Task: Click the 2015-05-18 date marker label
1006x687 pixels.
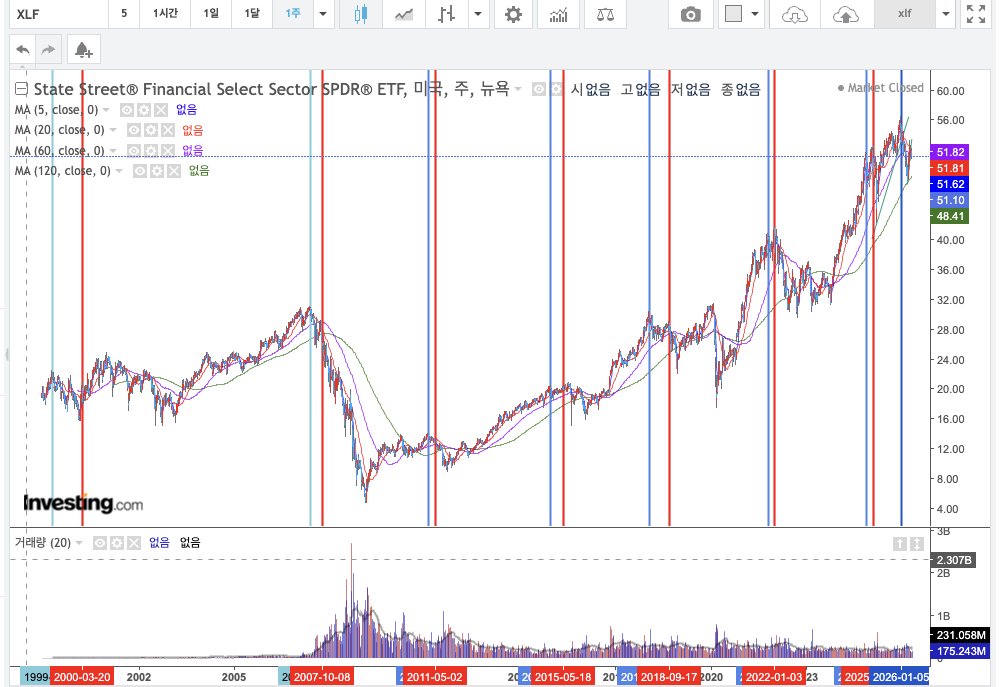Action: tap(563, 677)
